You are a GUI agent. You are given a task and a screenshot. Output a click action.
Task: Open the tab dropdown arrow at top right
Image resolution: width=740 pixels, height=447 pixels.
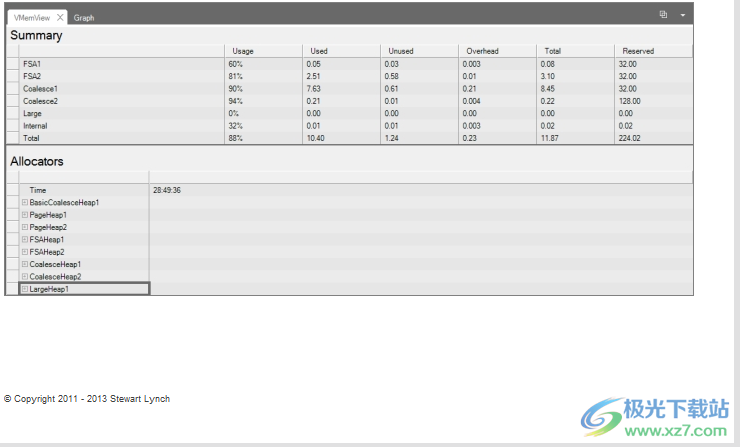(x=683, y=16)
